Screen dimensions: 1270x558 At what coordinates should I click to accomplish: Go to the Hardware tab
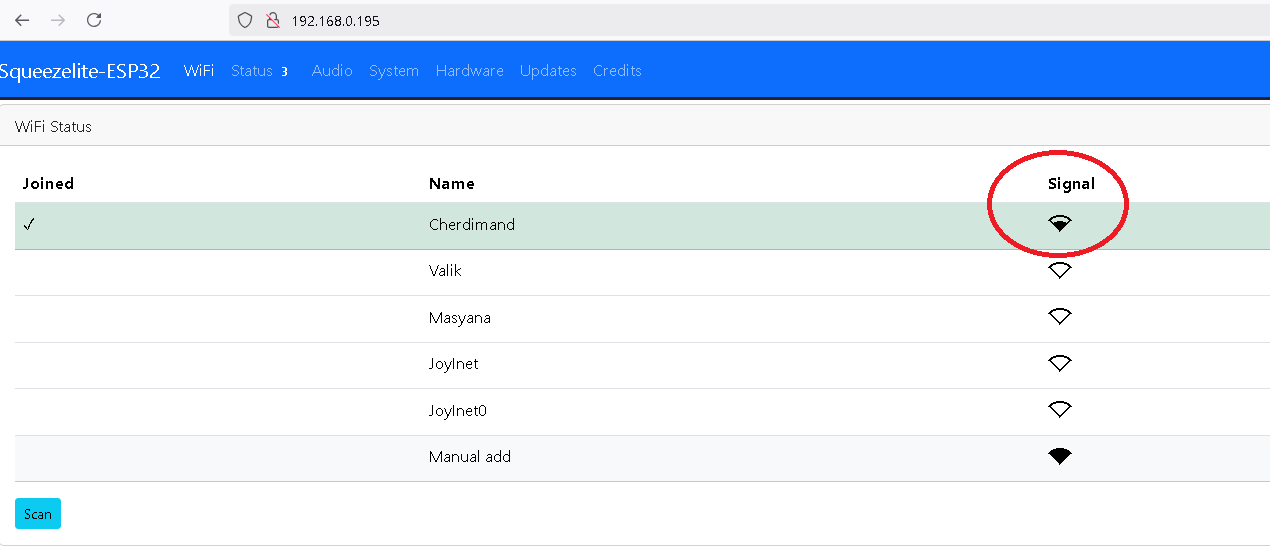coord(470,71)
